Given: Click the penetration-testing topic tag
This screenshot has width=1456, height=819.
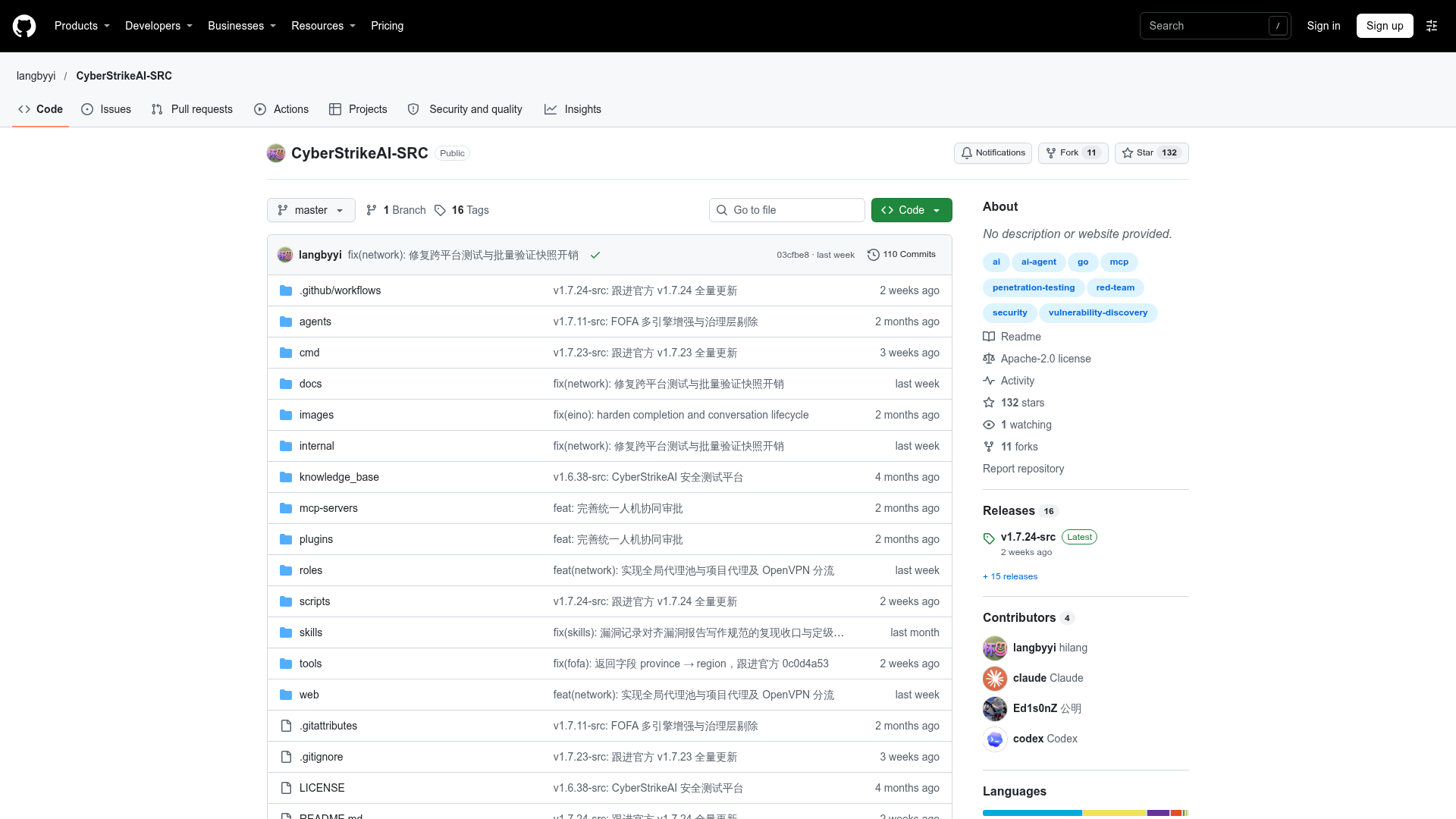Looking at the screenshot, I should point(1034,287).
